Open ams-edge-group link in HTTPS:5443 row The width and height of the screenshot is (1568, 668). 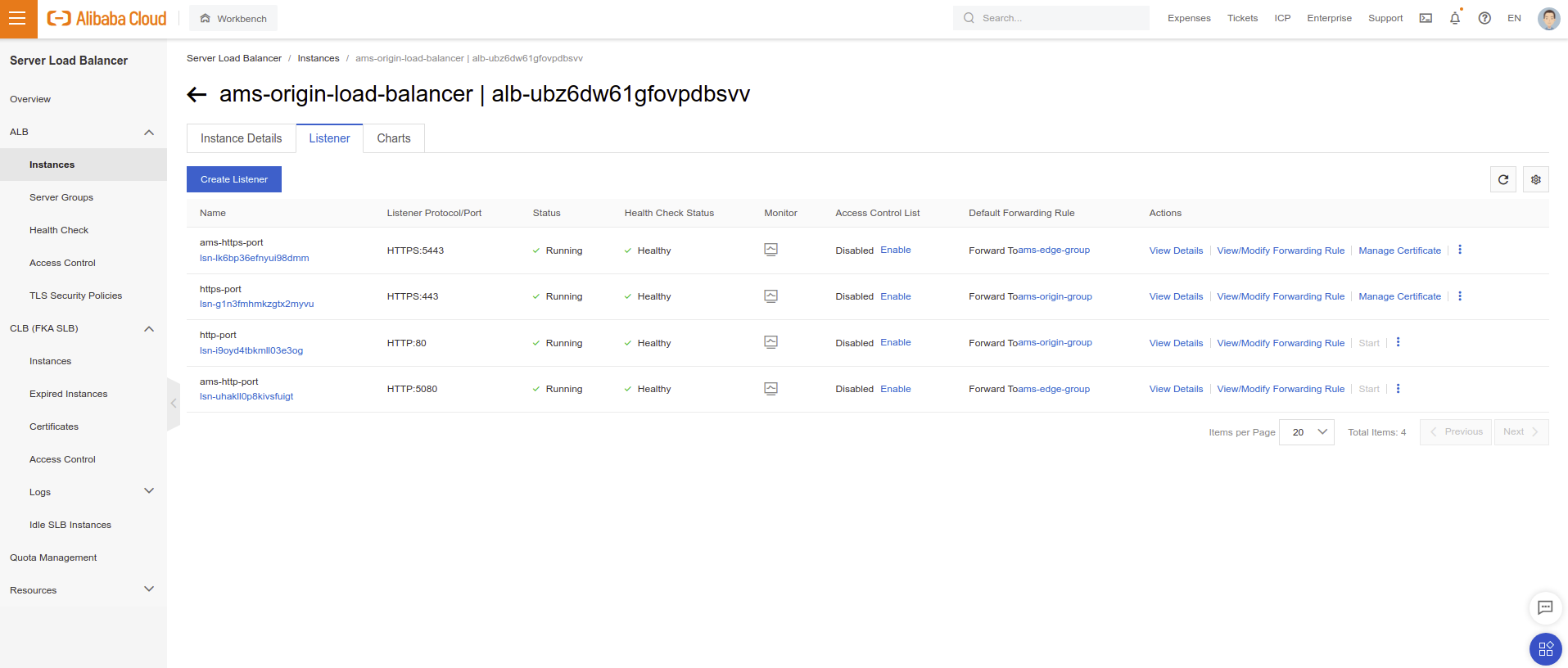pyautogui.click(x=1054, y=250)
